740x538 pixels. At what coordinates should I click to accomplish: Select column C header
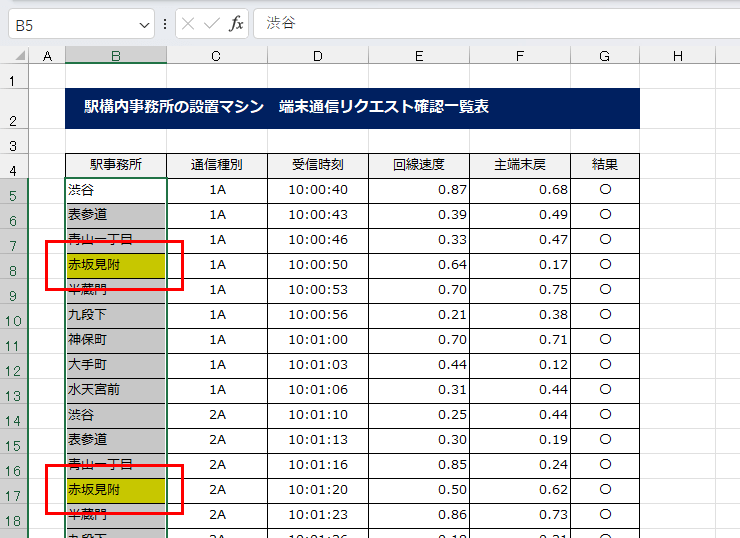[217, 56]
